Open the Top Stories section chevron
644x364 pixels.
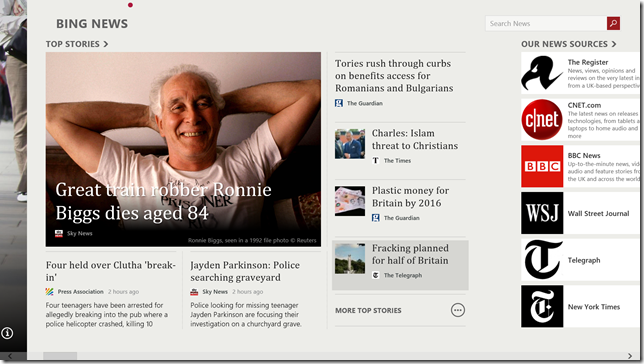tap(106, 44)
